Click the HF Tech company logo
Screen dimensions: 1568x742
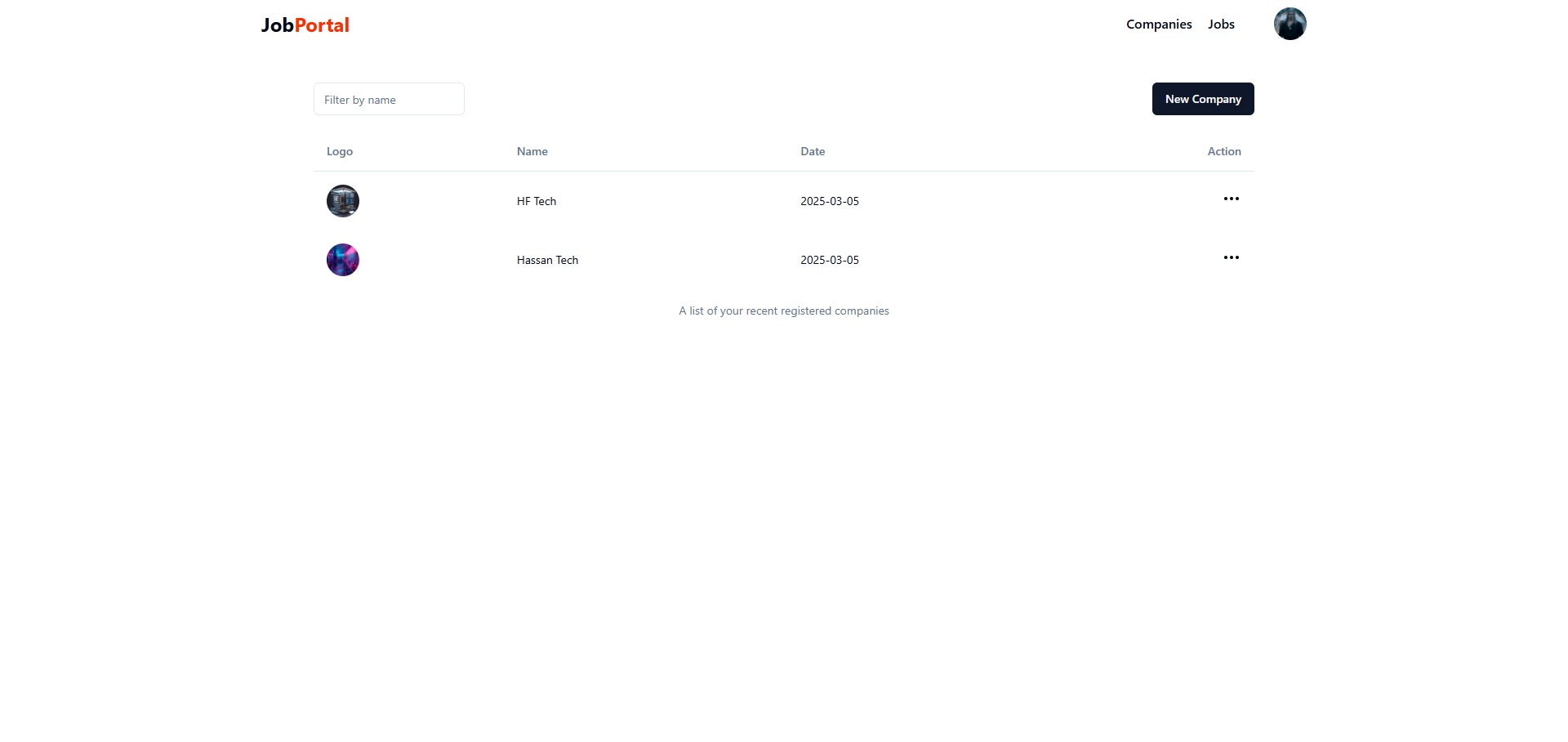(x=343, y=201)
